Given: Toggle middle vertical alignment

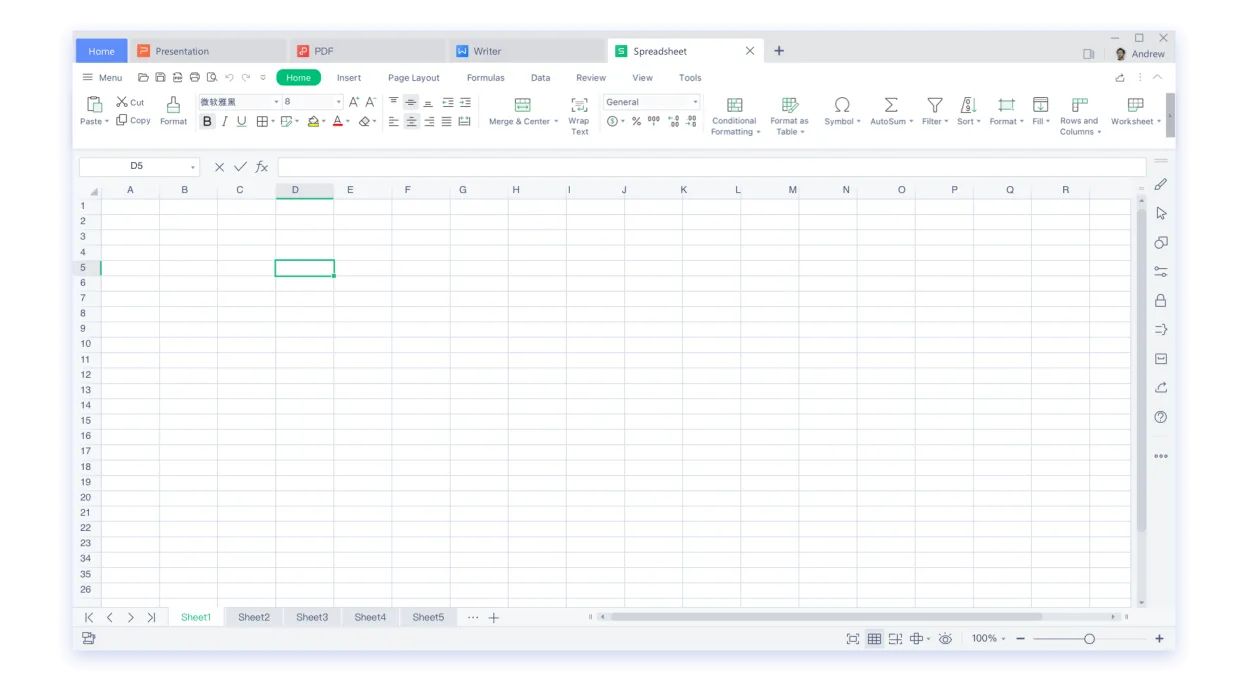Looking at the screenshot, I should click(411, 102).
